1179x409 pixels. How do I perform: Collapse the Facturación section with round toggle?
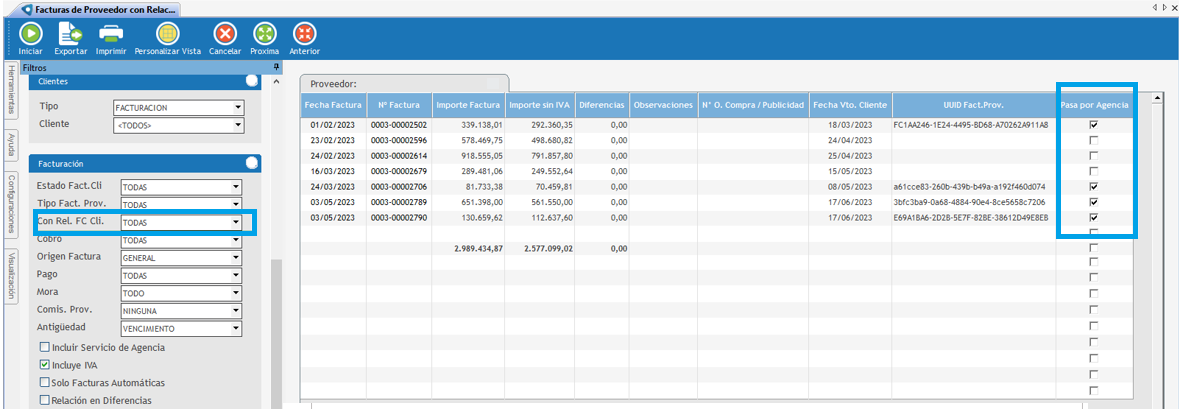252,162
